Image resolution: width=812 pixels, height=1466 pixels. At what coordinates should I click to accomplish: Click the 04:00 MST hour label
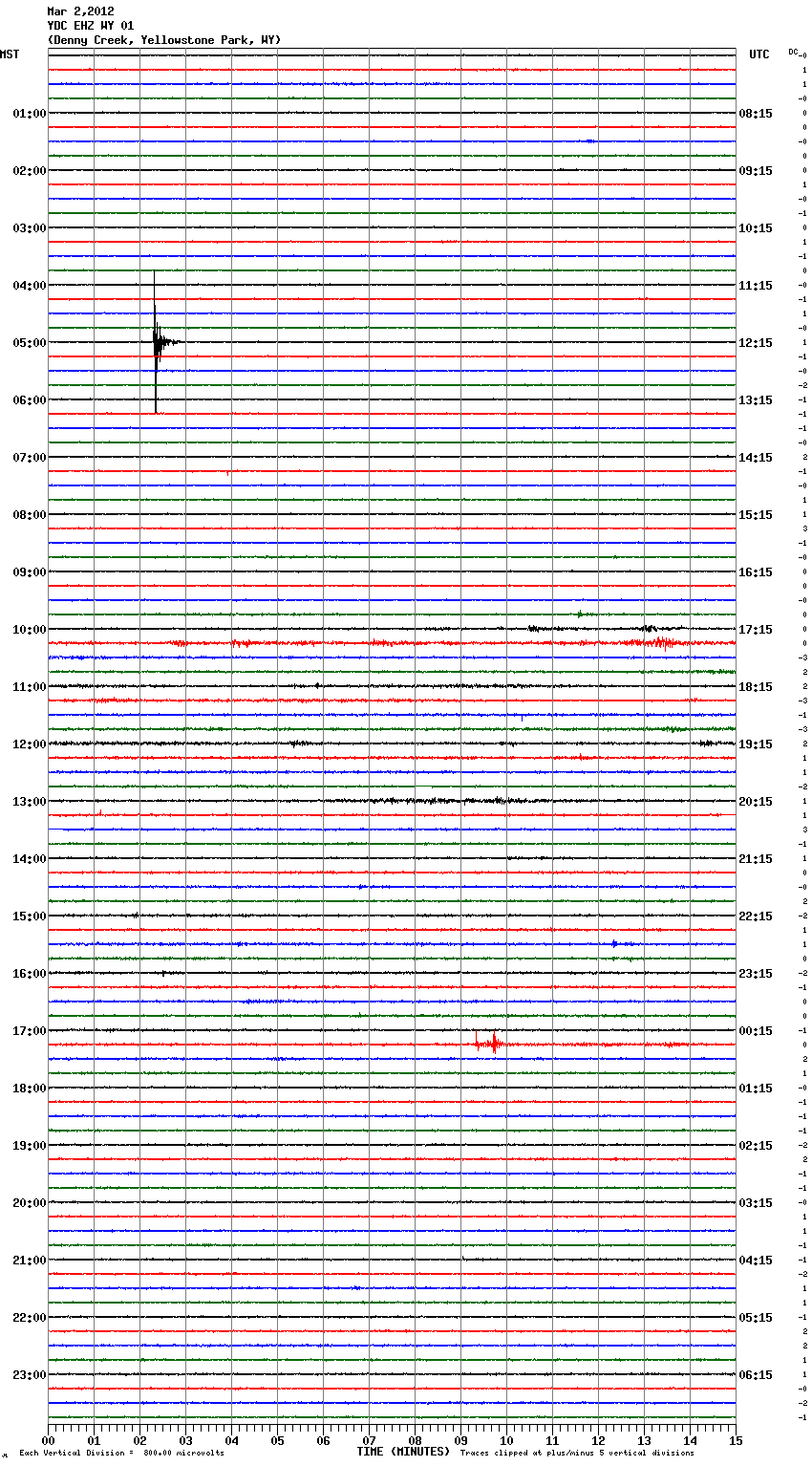coord(29,286)
